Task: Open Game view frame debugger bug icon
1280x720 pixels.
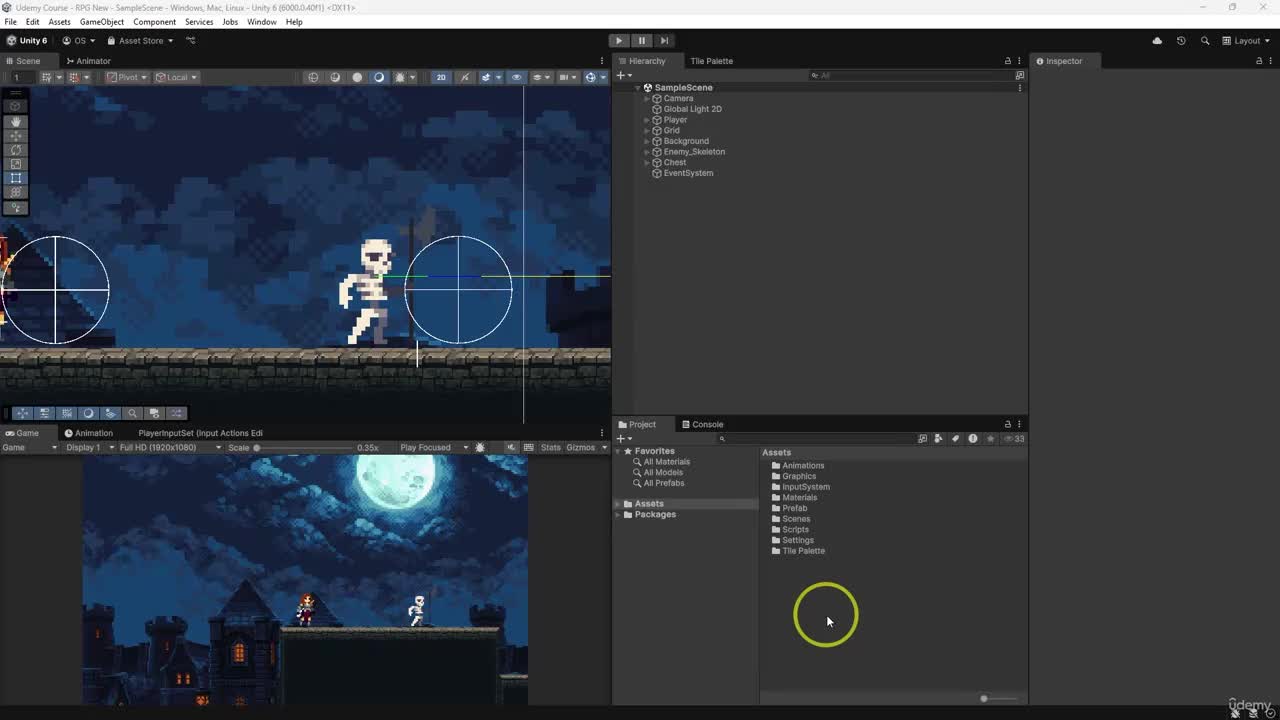Action: coord(480,447)
